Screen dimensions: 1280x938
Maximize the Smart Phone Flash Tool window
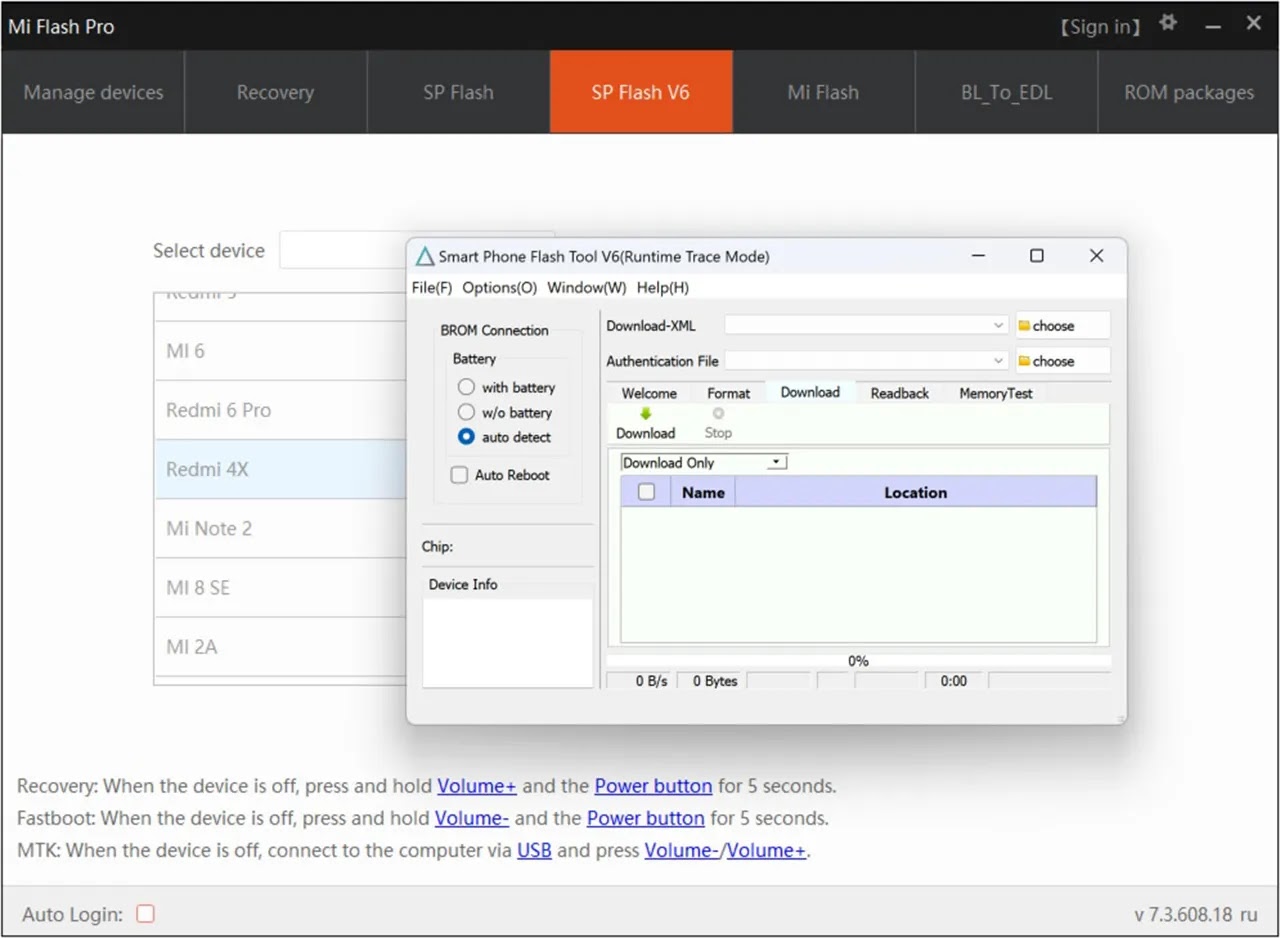pos(1037,256)
